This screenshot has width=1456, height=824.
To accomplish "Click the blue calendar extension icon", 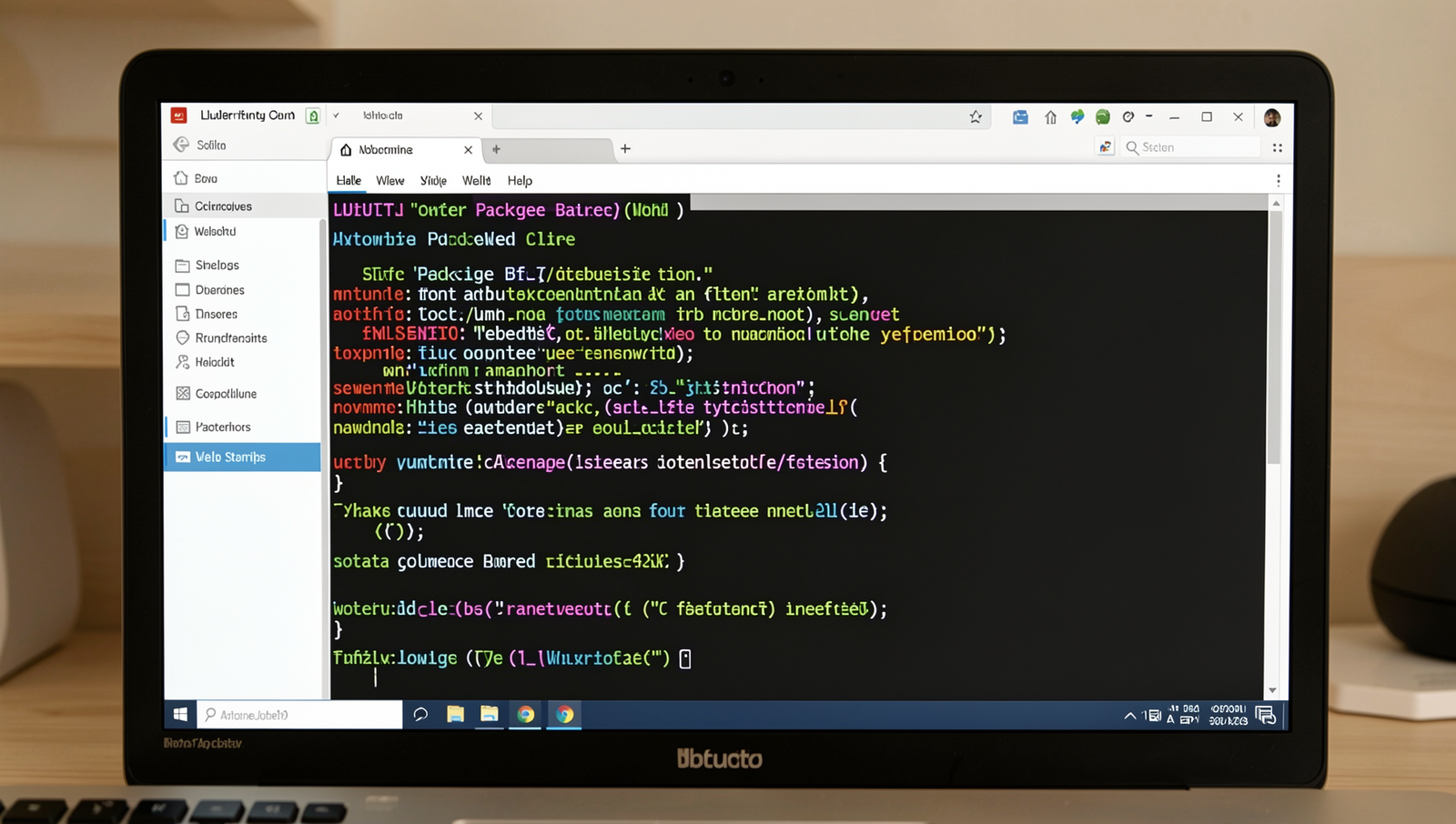I will pyautogui.click(x=1020, y=116).
